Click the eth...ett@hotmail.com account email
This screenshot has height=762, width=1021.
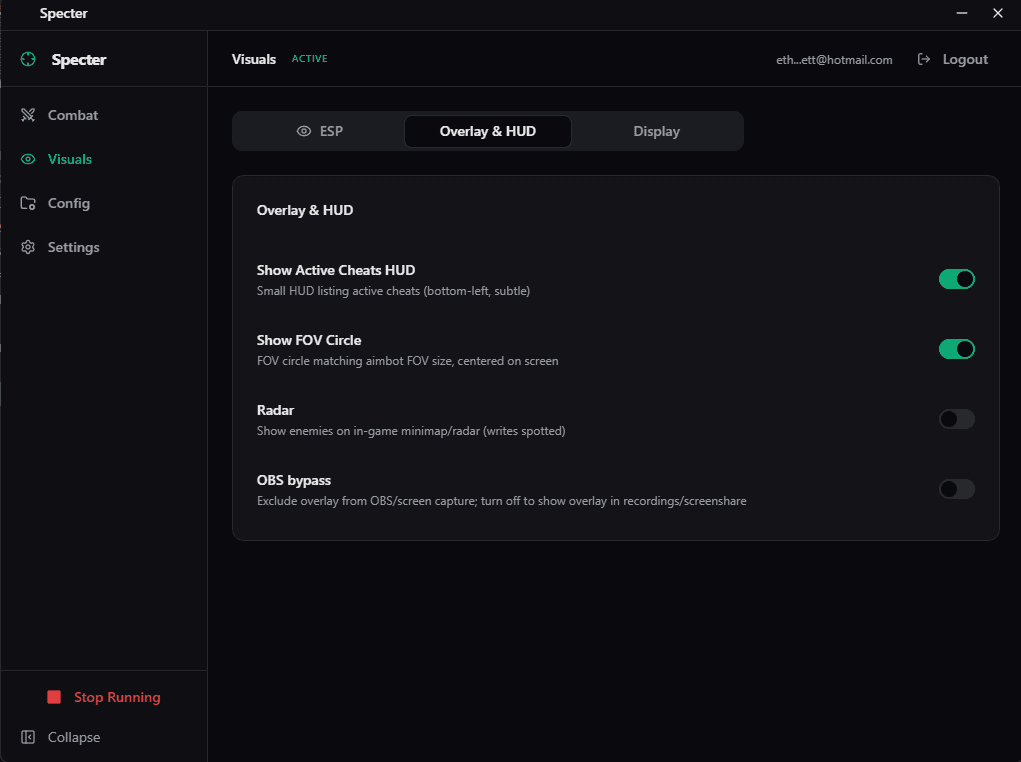click(834, 59)
